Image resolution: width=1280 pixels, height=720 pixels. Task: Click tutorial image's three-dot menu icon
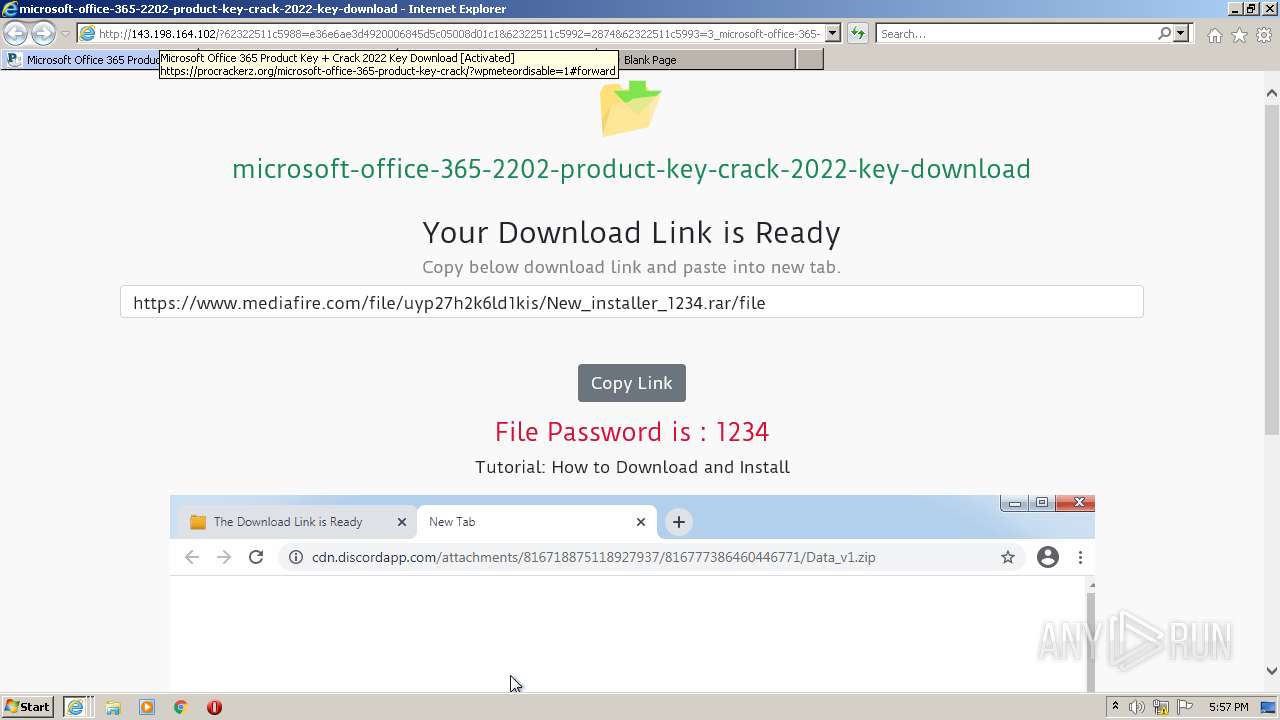click(x=1080, y=557)
